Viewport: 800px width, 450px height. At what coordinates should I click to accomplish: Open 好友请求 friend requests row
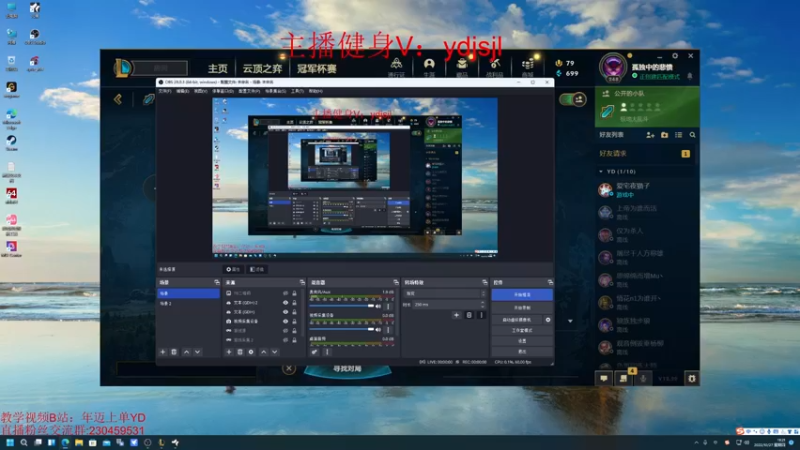click(x=645, y=154)
